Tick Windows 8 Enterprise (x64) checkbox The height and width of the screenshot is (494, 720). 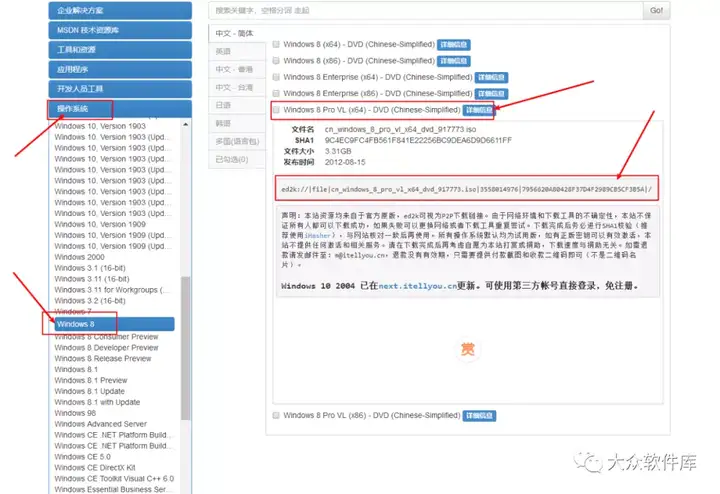(276, 77)
